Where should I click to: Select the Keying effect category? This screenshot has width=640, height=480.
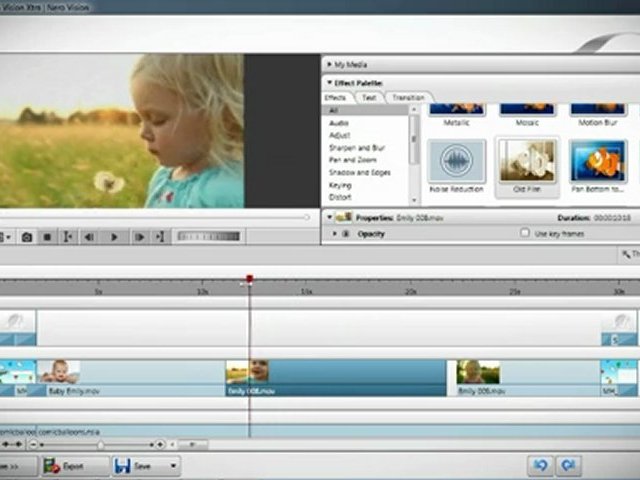340,184
